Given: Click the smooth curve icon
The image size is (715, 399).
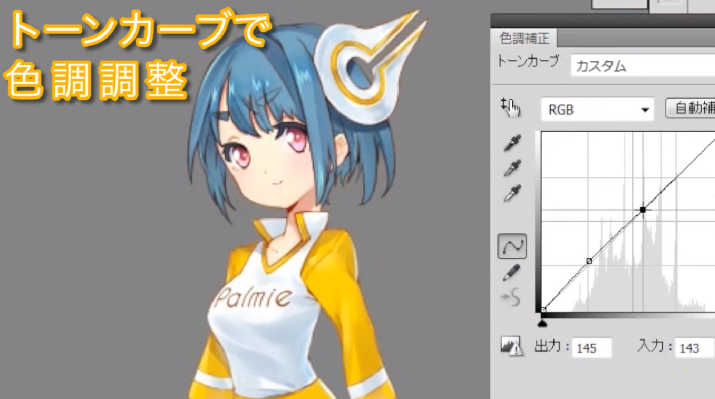Looking at the screenshot, I should pyautogui.click(x=511, y=297).
